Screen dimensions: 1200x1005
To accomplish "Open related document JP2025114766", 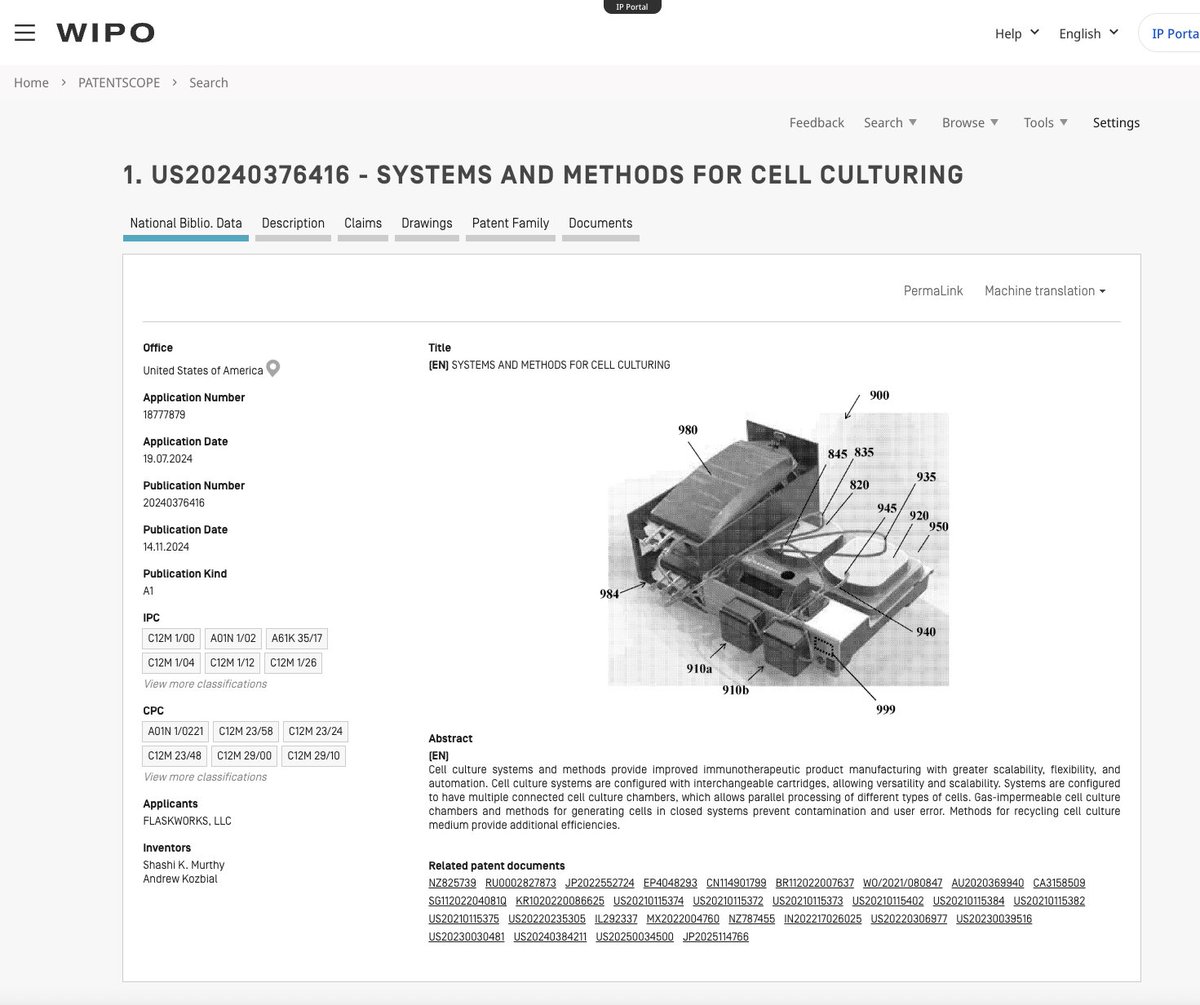I will tap(716, 937).
